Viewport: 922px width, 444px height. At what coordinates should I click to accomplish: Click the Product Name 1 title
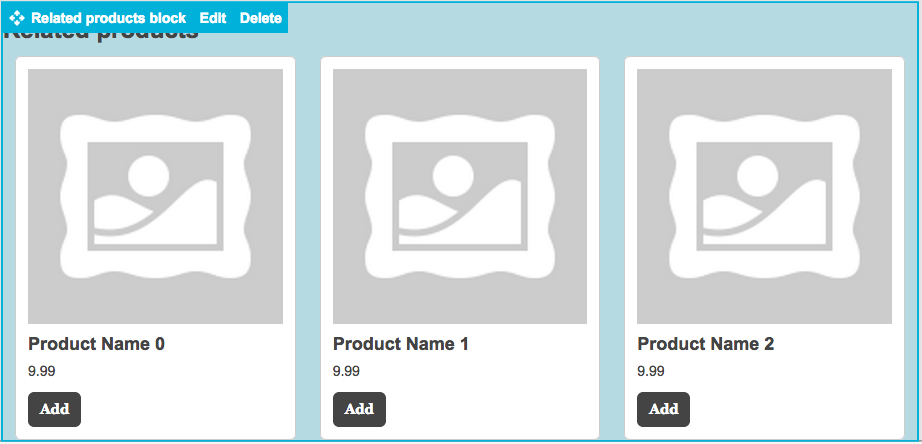click(400, 344)
